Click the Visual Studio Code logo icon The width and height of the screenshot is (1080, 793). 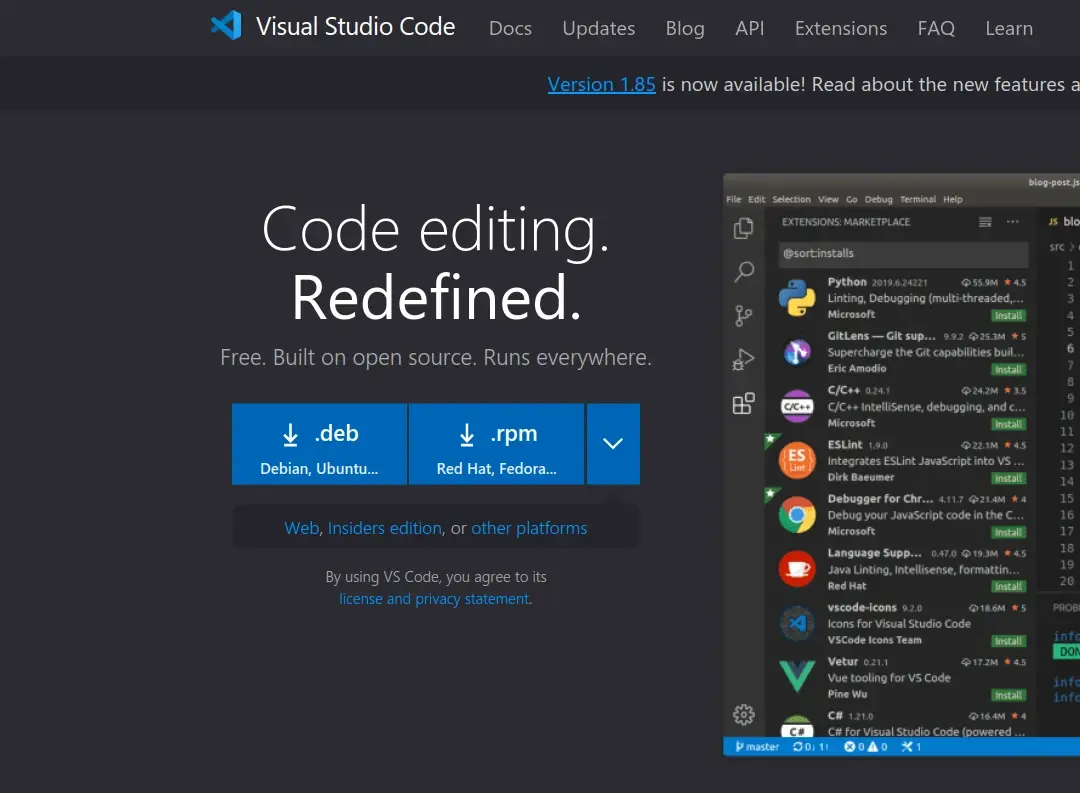coord(226,27)
